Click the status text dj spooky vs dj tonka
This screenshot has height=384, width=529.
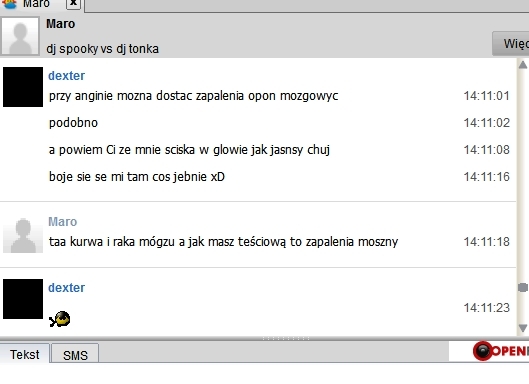tap(103, 49)
